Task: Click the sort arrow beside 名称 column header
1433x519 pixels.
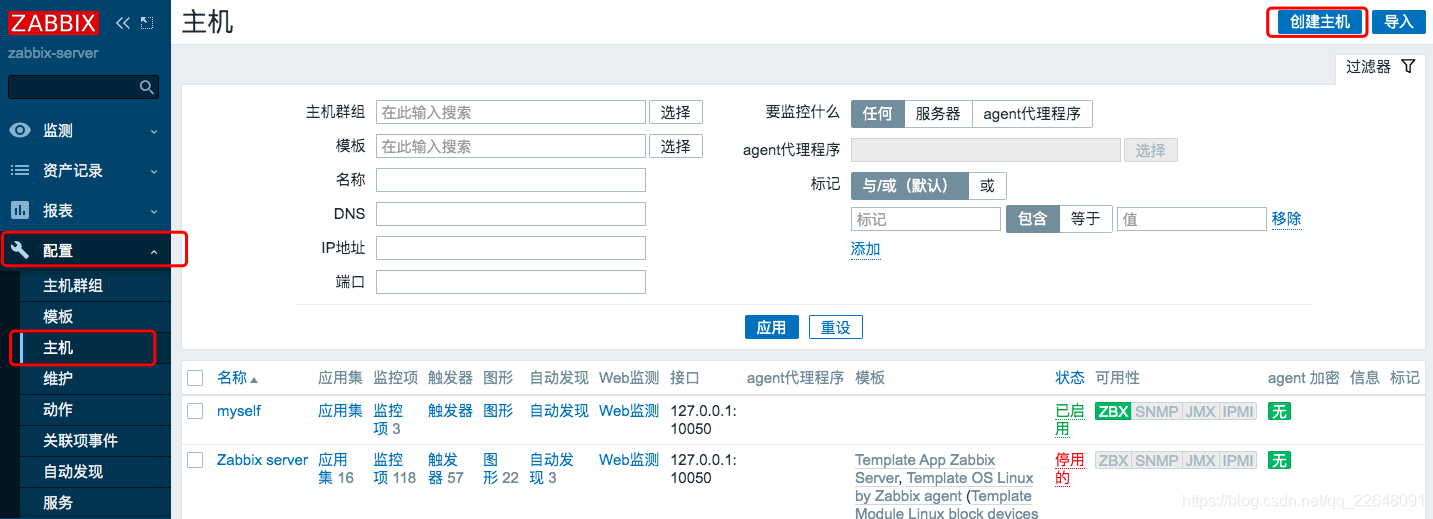Action: pyautogui.click(x=254, y=379)
